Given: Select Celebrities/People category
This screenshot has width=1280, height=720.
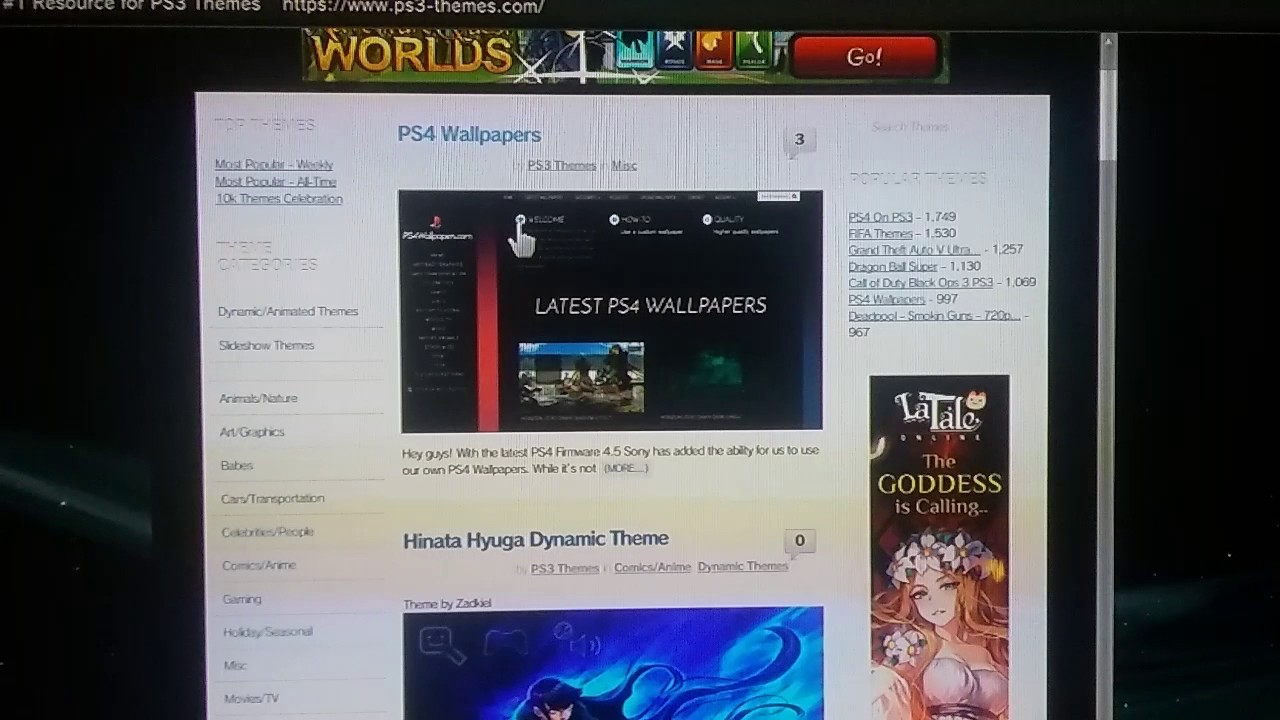Looking at the screenshot, I should [x=268, y=532].
